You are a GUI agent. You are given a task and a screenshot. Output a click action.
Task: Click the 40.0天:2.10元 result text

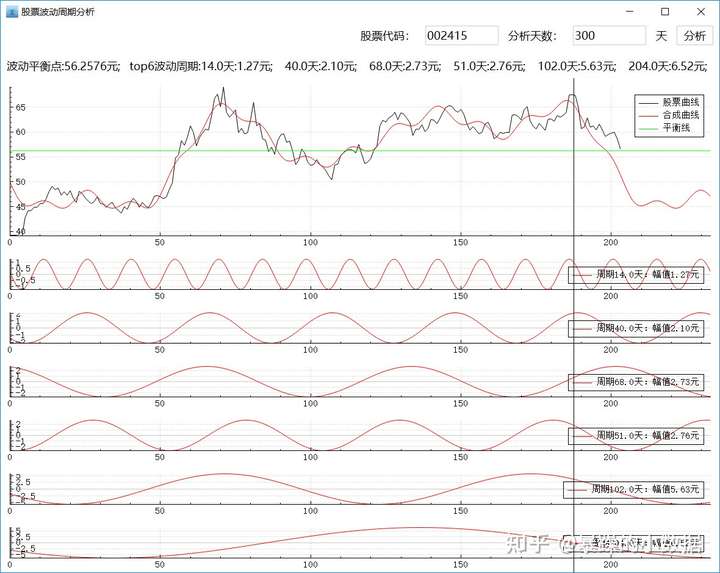coord(321,66)
